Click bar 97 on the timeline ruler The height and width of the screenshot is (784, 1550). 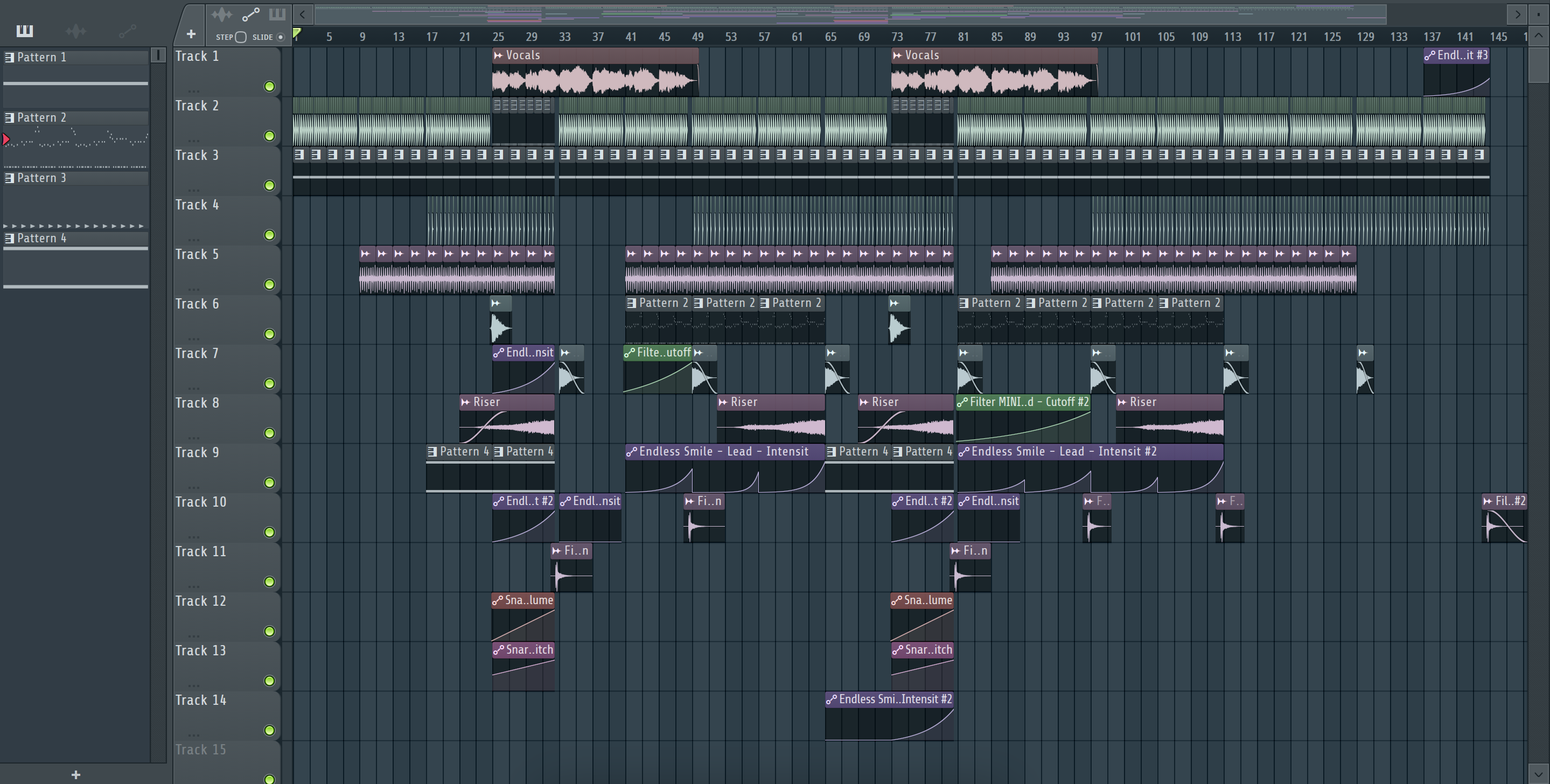click(1097, 37)
